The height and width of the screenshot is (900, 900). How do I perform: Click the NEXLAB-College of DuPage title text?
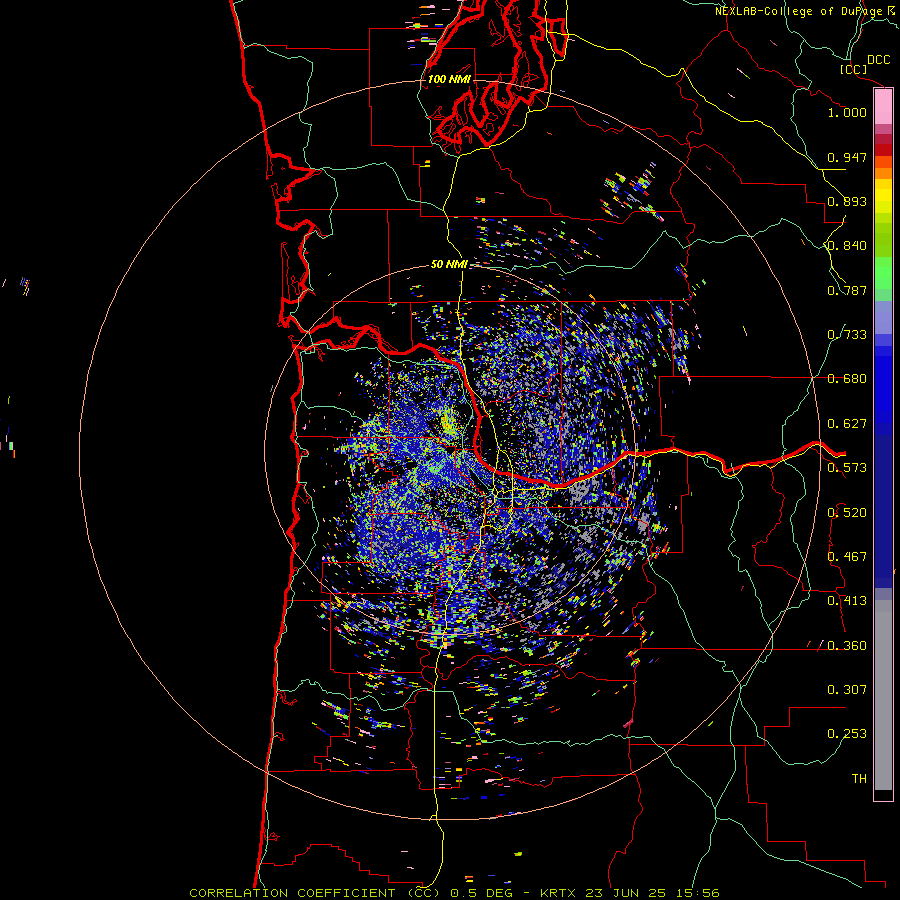[x=798, y=11]
